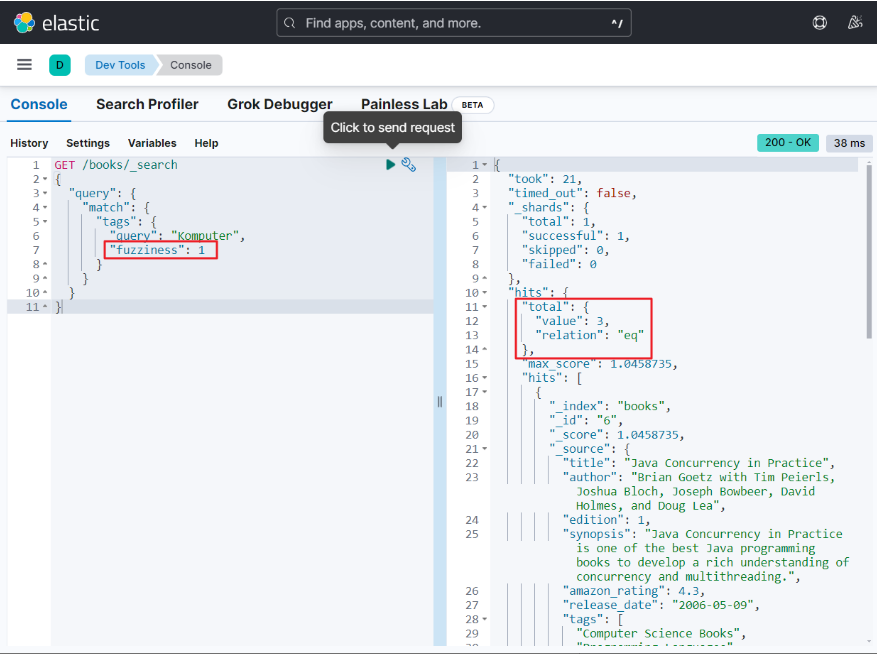This screenshot has height=657, width=877.
Task: Switch to the Search Profiler tab
Action: (147, 105)
